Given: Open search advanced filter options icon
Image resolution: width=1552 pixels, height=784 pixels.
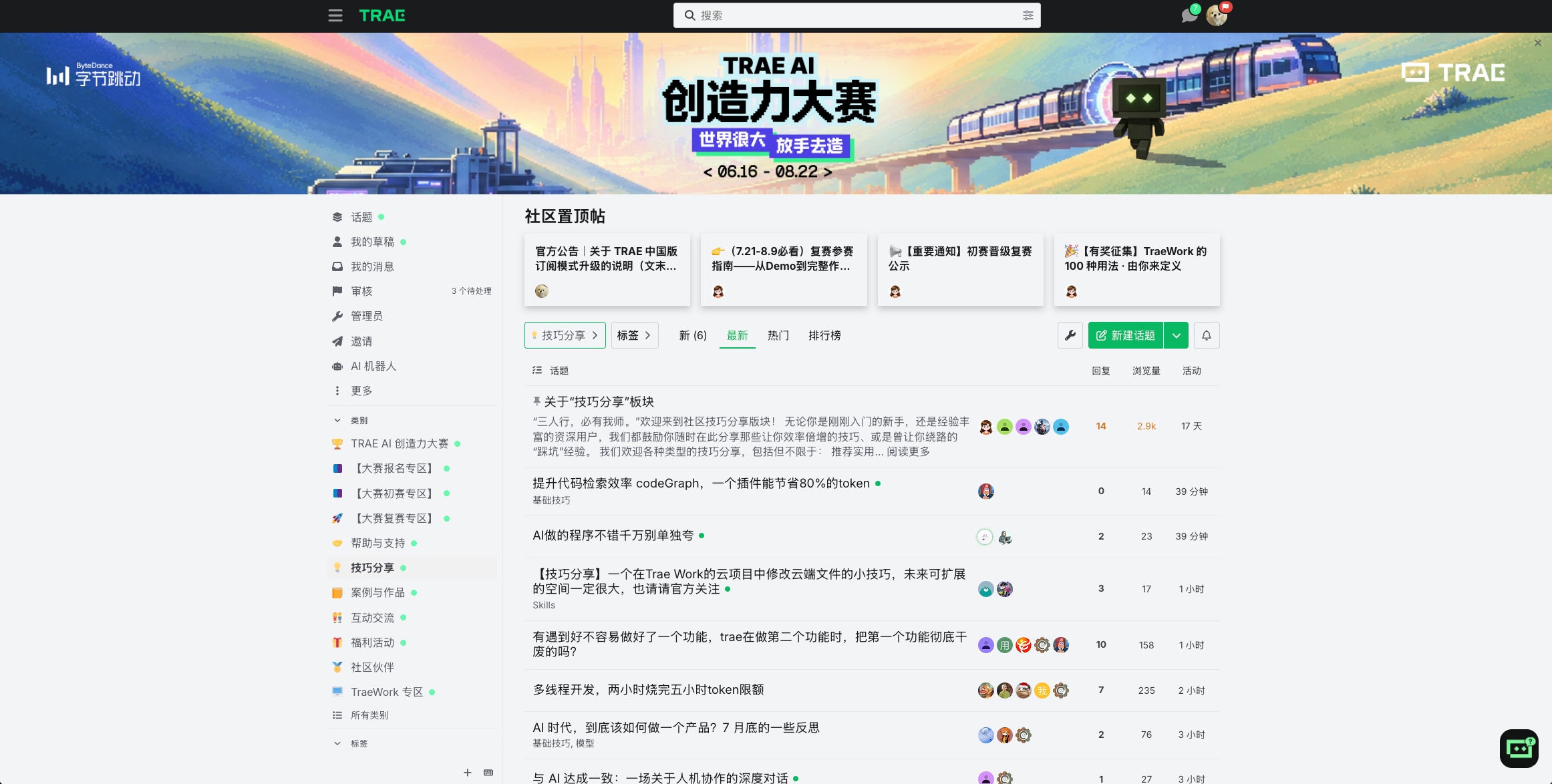Looking at the screenshot, I should coord(1028,15).
